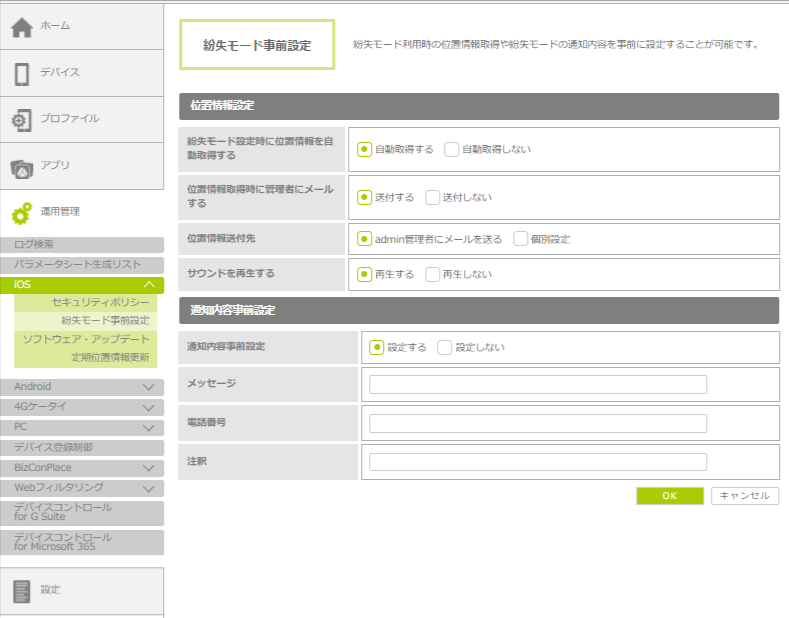The width and height of the screenshot is (789, 618).
Task: Open the Settings document icon
Action: click(22, 591)
